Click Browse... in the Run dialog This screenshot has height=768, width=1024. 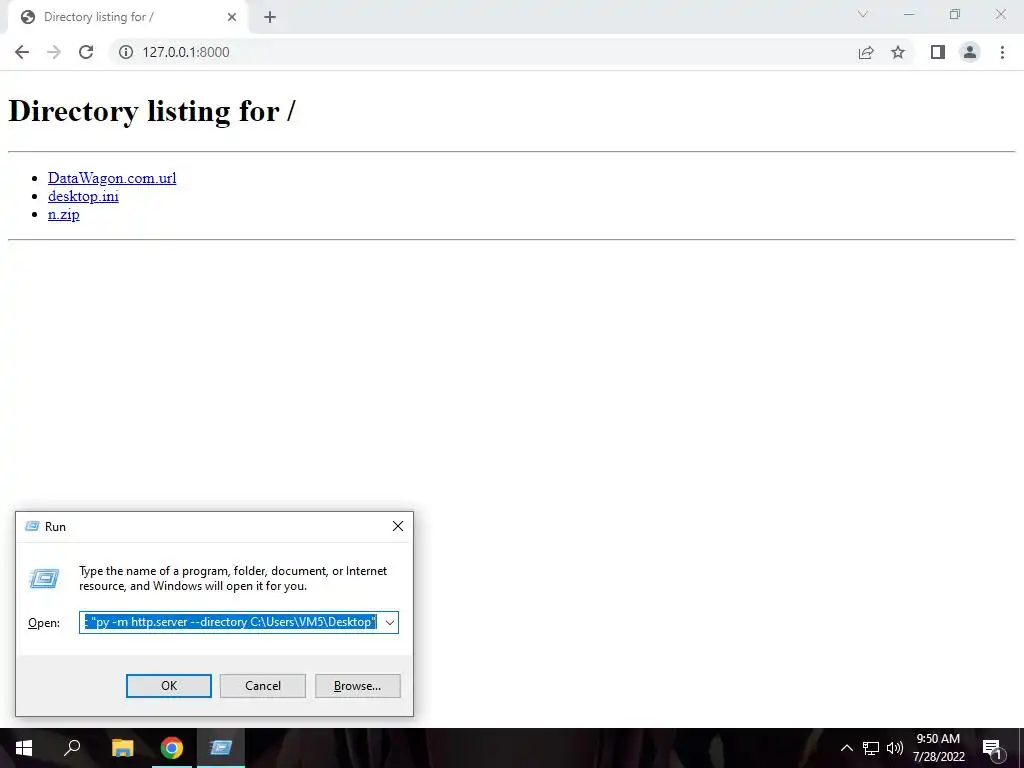357,686
